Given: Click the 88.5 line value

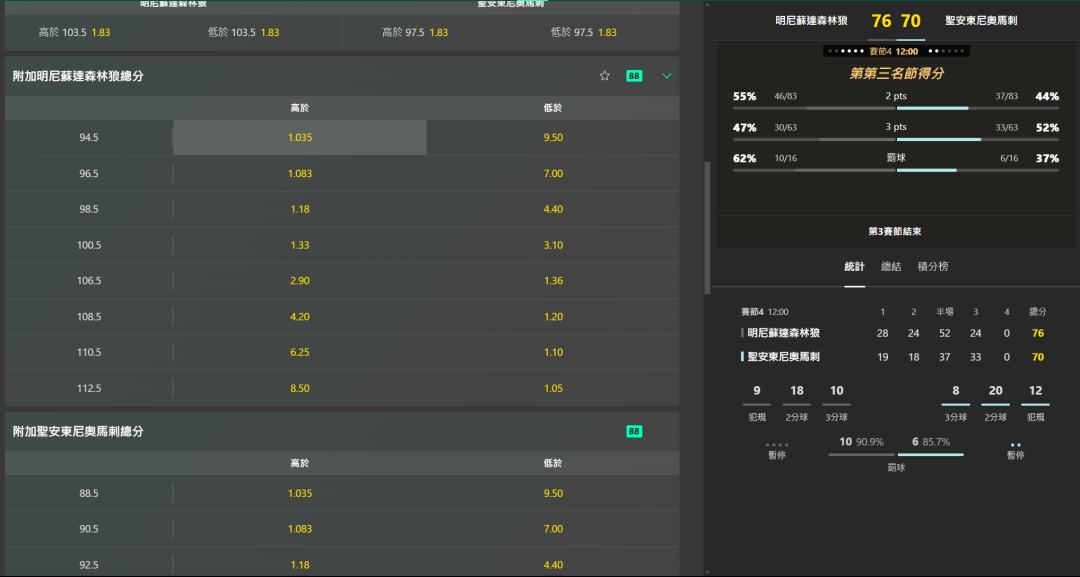Looking at the screenshot, I should [89, 494].
